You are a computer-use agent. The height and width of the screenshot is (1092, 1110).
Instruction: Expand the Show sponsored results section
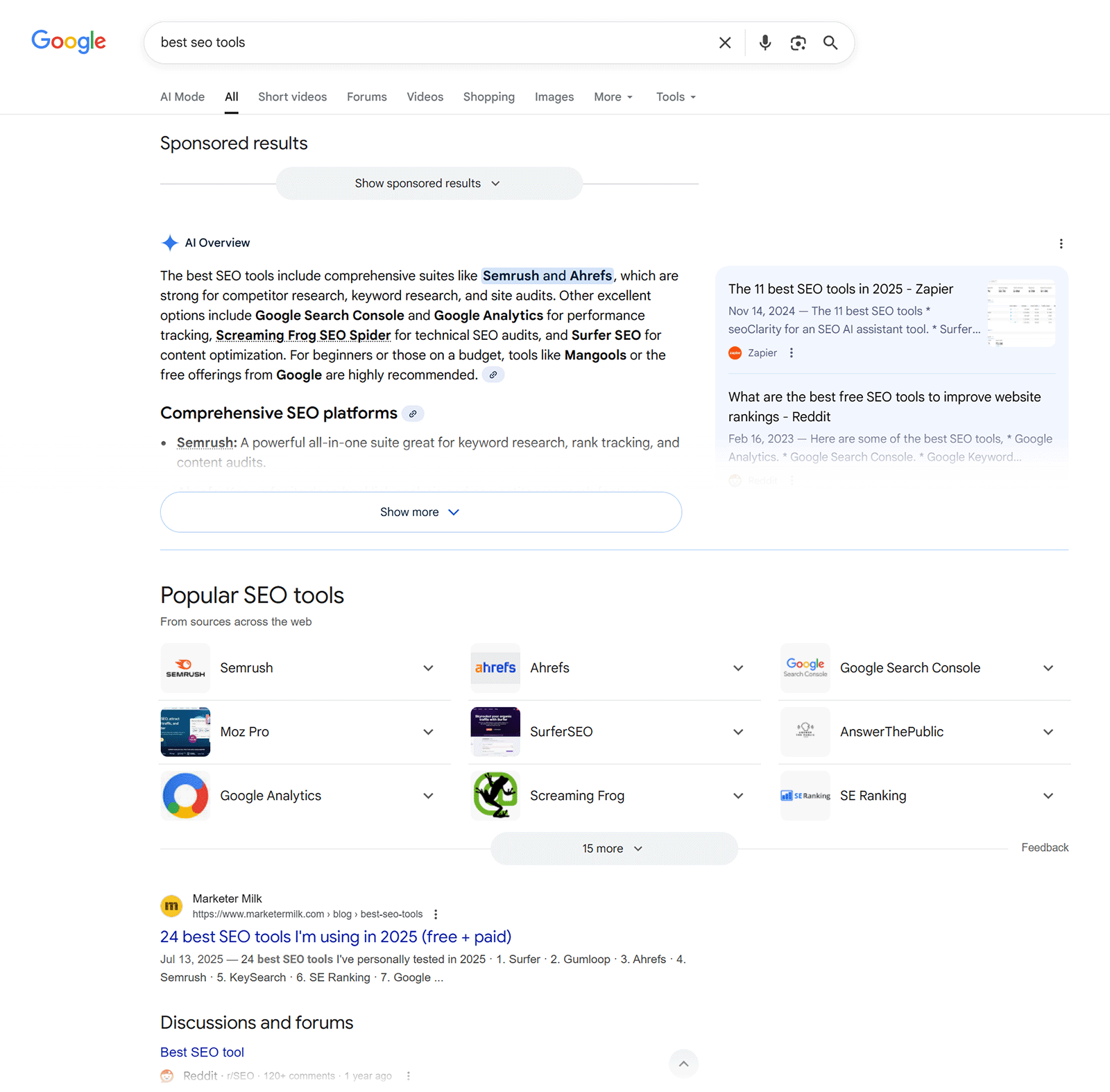pyautogui.click(x=428, y=183)
